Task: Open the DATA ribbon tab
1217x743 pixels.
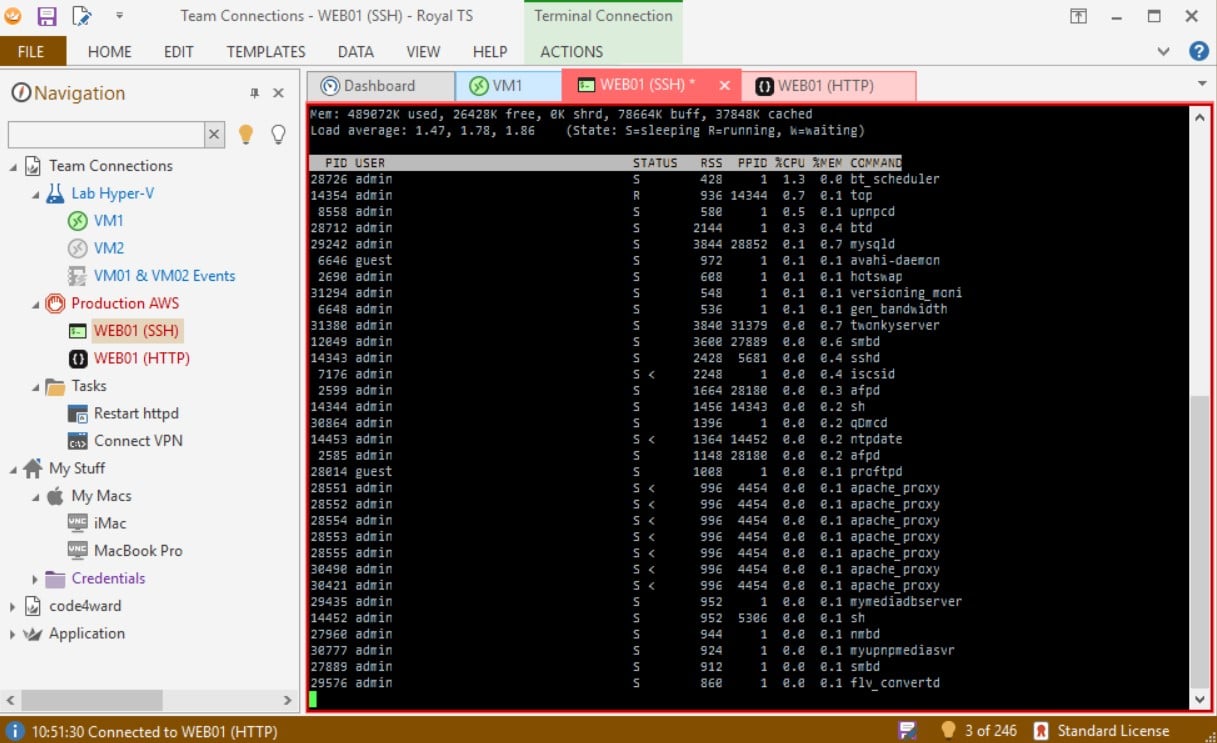Action: point(355,51)
